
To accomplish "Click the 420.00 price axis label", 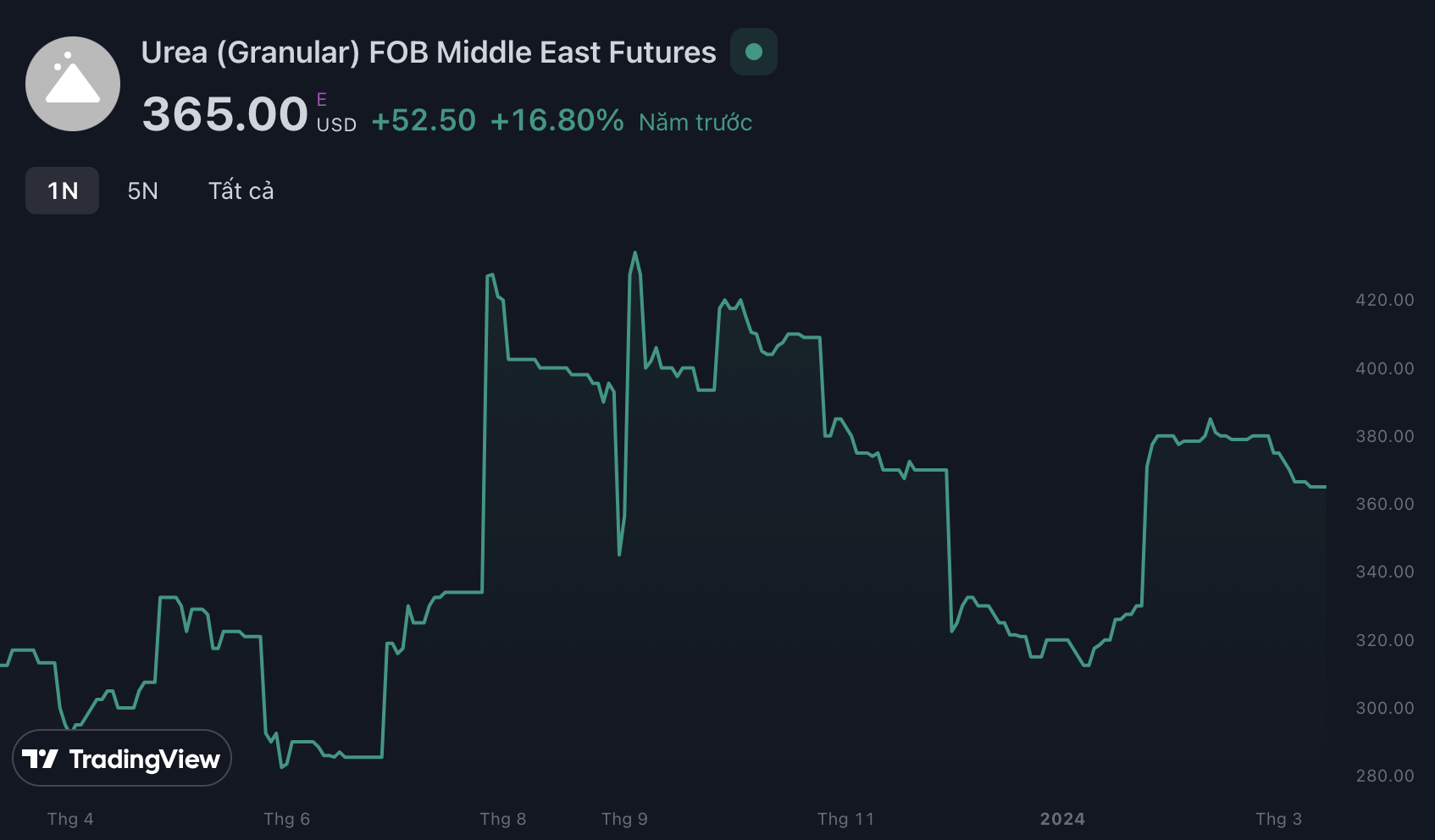I will (1384, 300).
